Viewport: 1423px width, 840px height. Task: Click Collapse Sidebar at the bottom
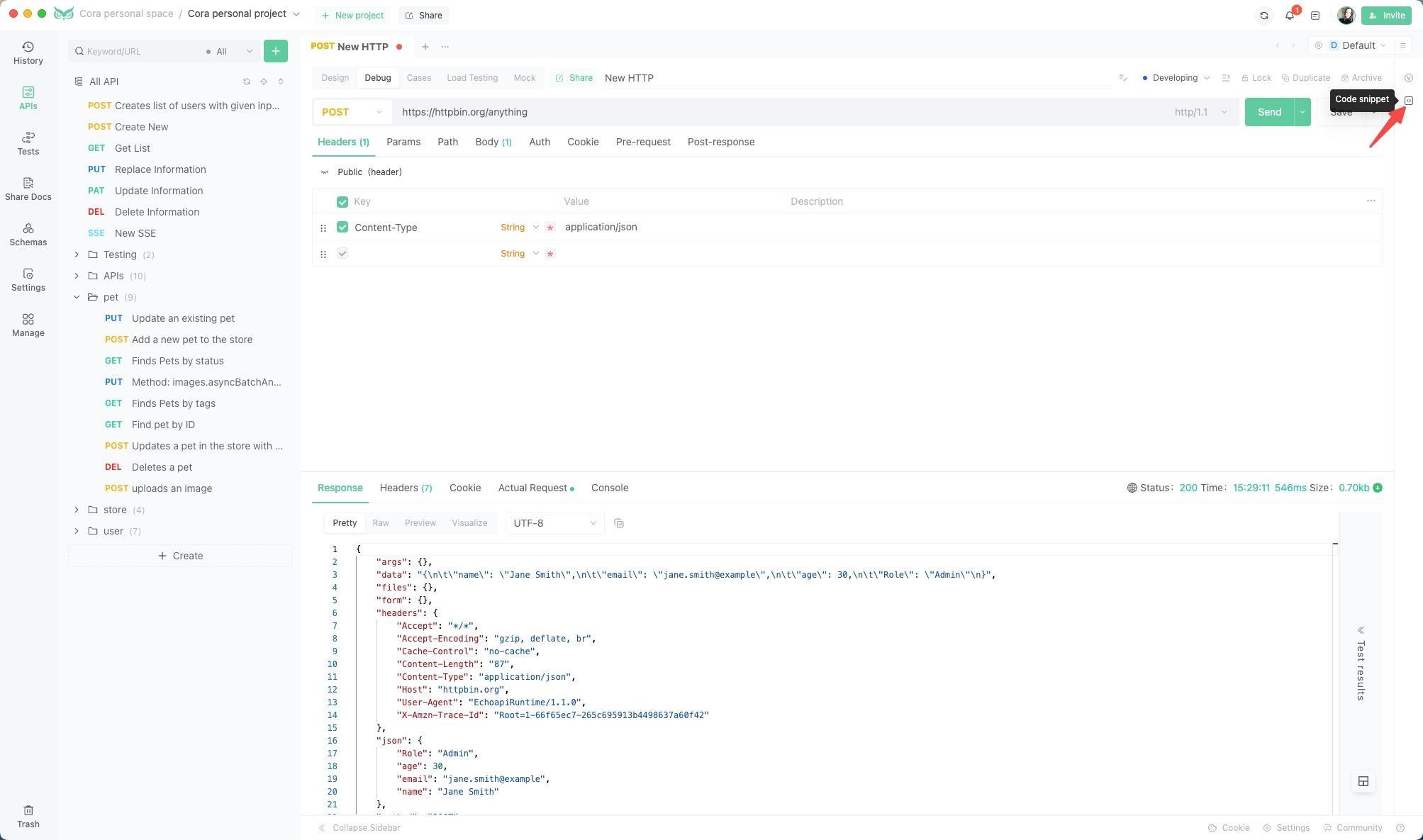(359, 828)
